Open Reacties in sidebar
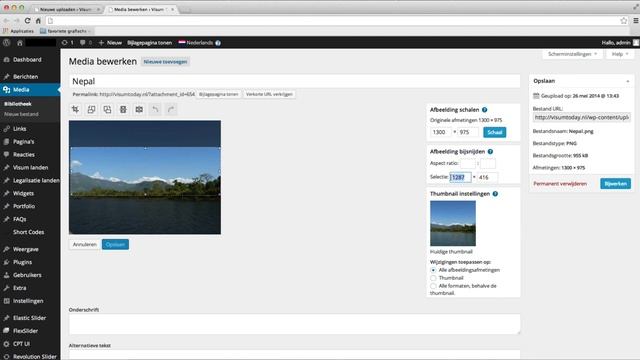 (24, 155)
